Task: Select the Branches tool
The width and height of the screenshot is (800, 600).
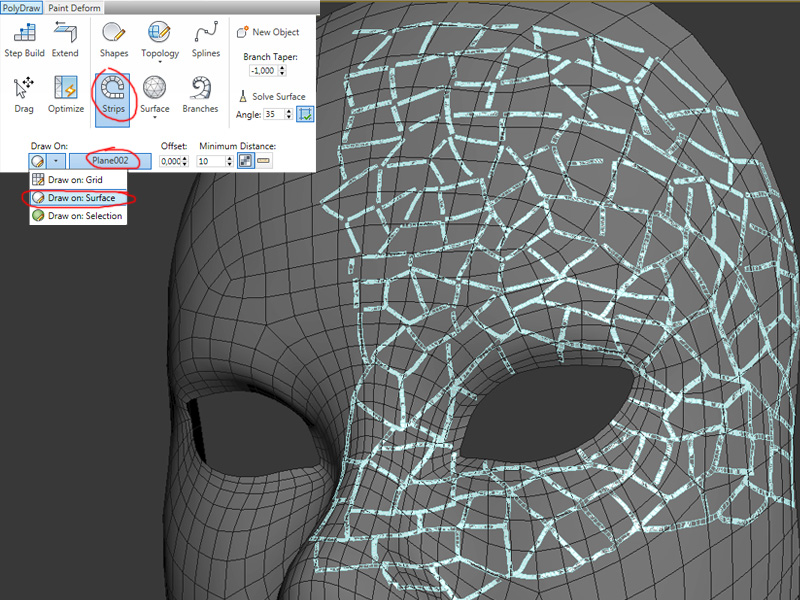Action: point(200,95)
